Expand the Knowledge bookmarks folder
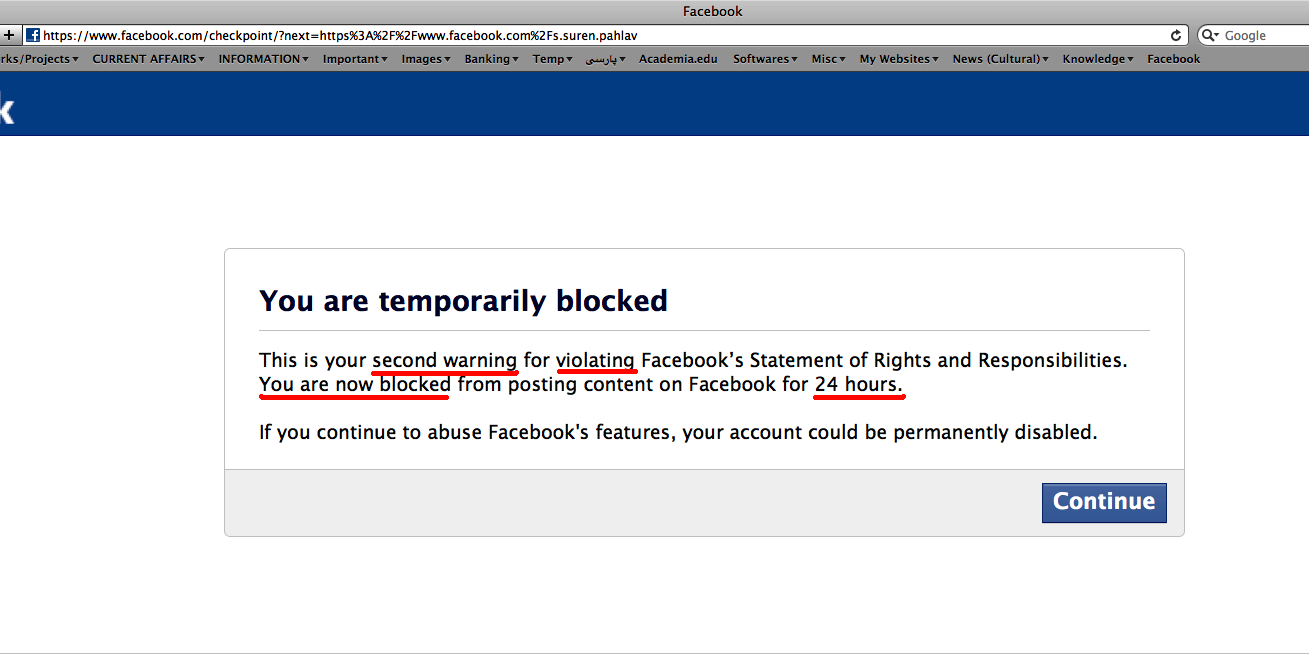The width and height of the screenshot is (1309, 659). 1097,59
